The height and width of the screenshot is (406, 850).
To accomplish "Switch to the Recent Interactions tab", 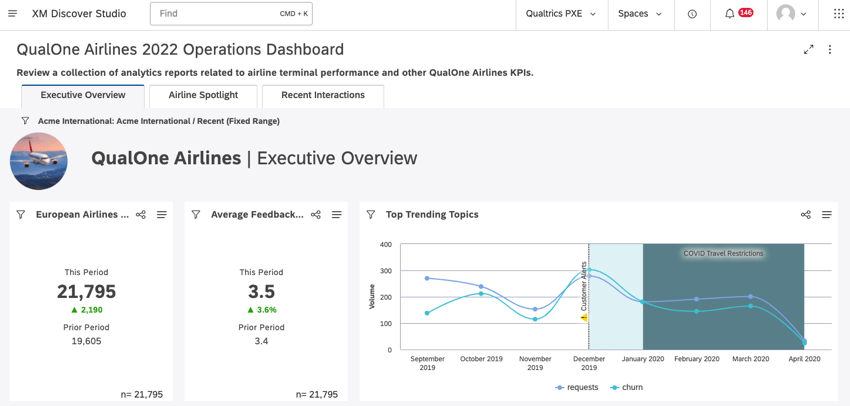I will pyautogui.click(x=322, y=95).
